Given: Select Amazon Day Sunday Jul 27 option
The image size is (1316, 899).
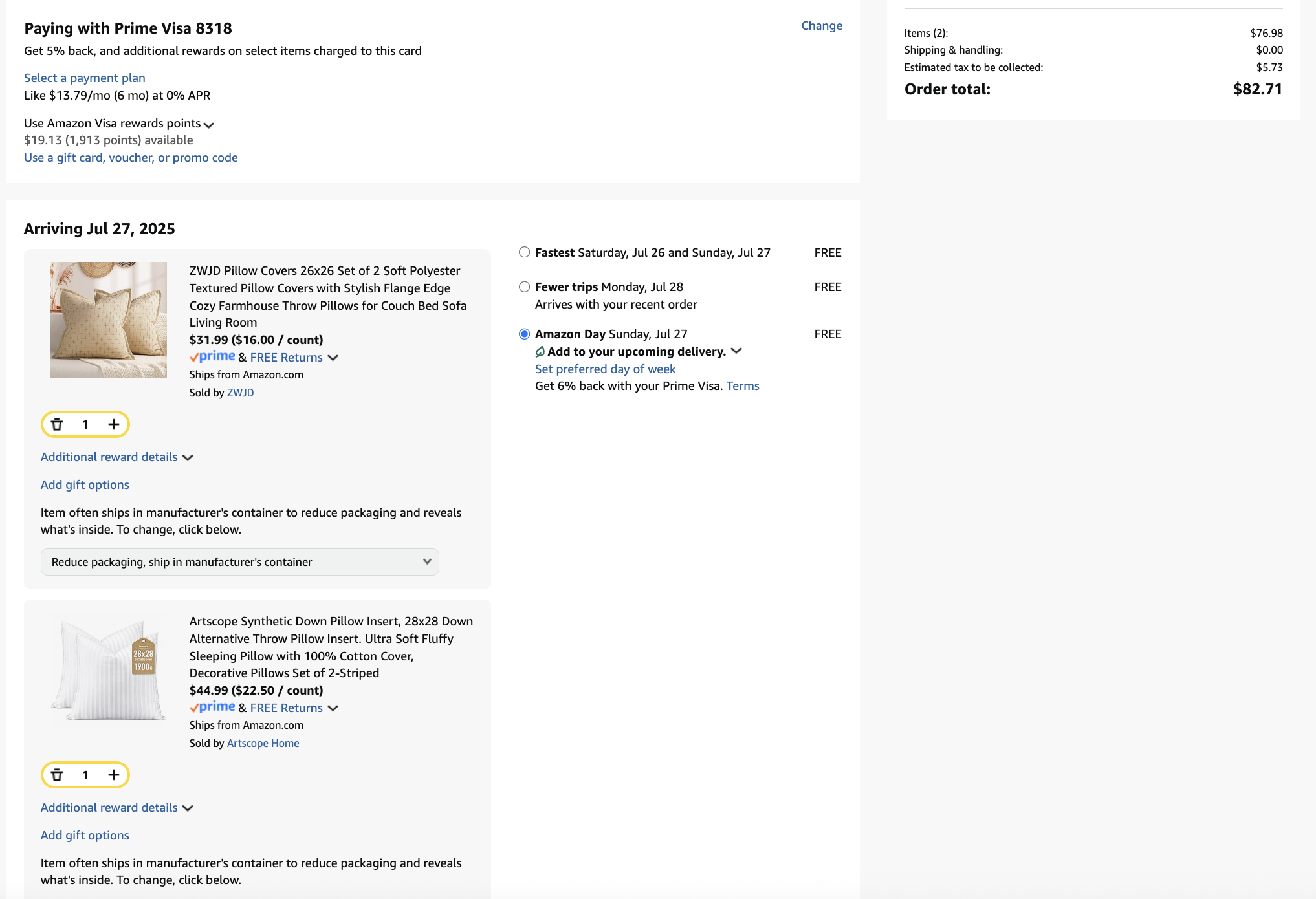Looking at the screenshot, I should (x=524, y=334).
